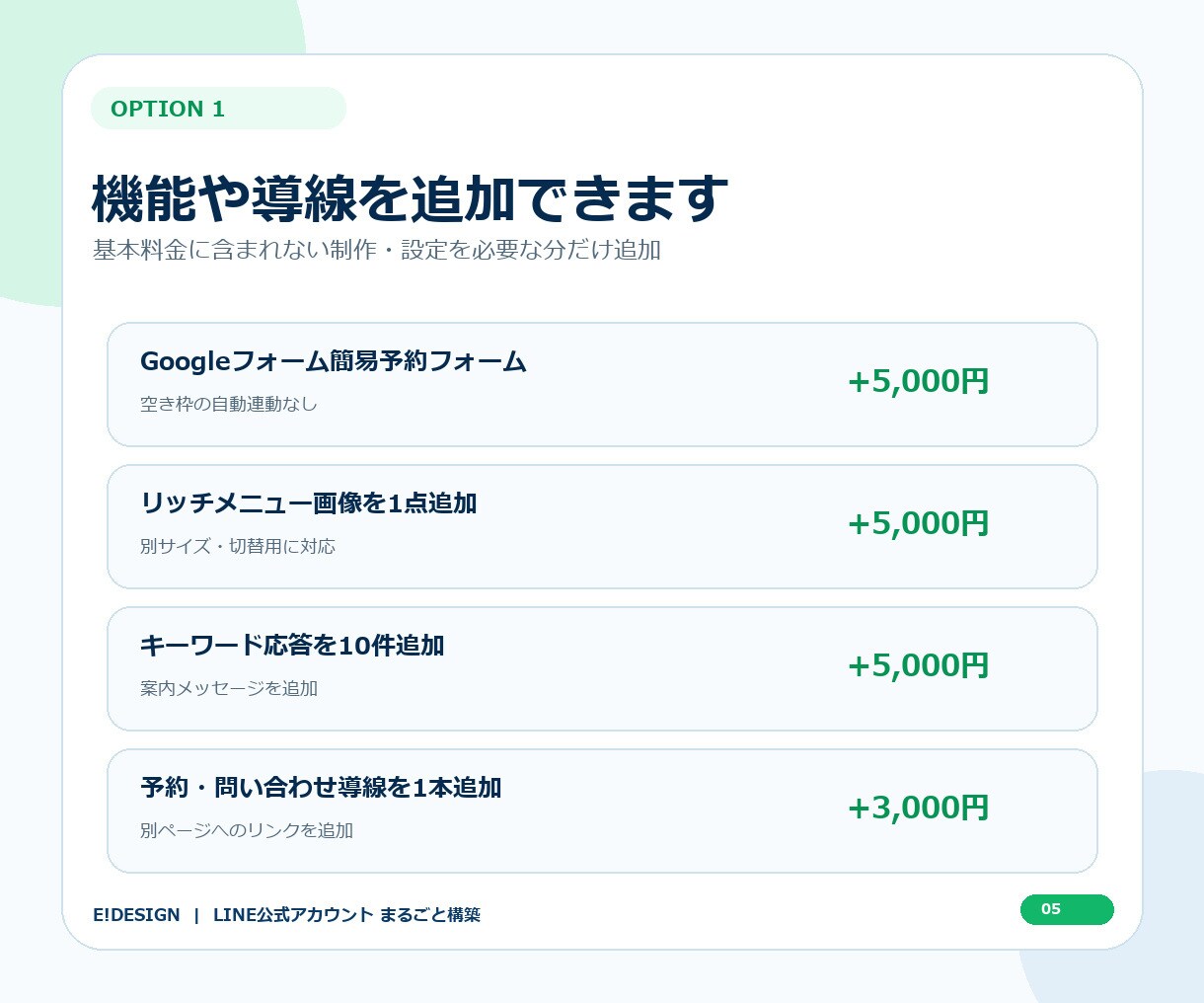Click the text 別サイズ・切替用に対応
This screenshot has height=1003, width=1204.
click(x=238, y=546)
